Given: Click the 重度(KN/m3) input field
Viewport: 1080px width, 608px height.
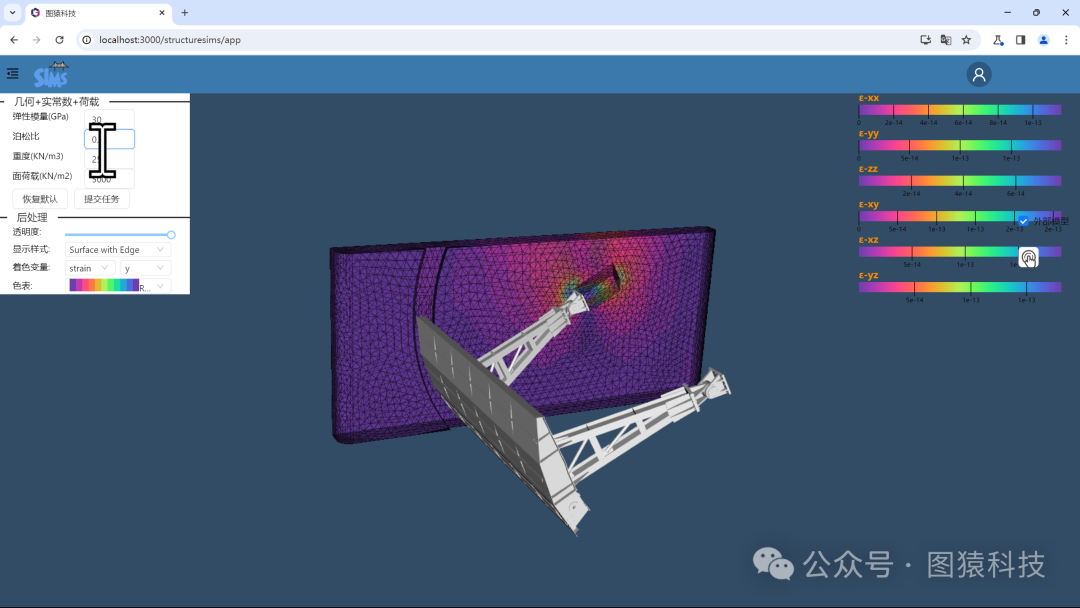Looking at the screenshot, I should click(109, 159).
